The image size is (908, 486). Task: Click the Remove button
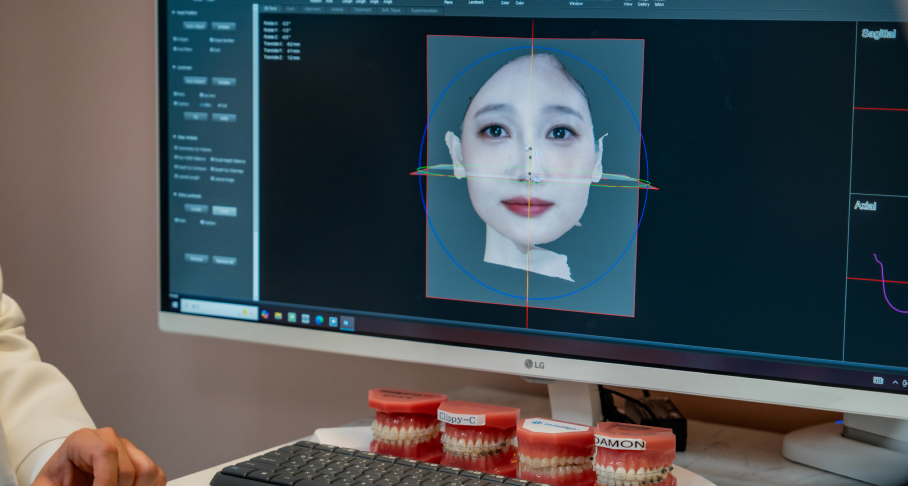click(196, 258)
